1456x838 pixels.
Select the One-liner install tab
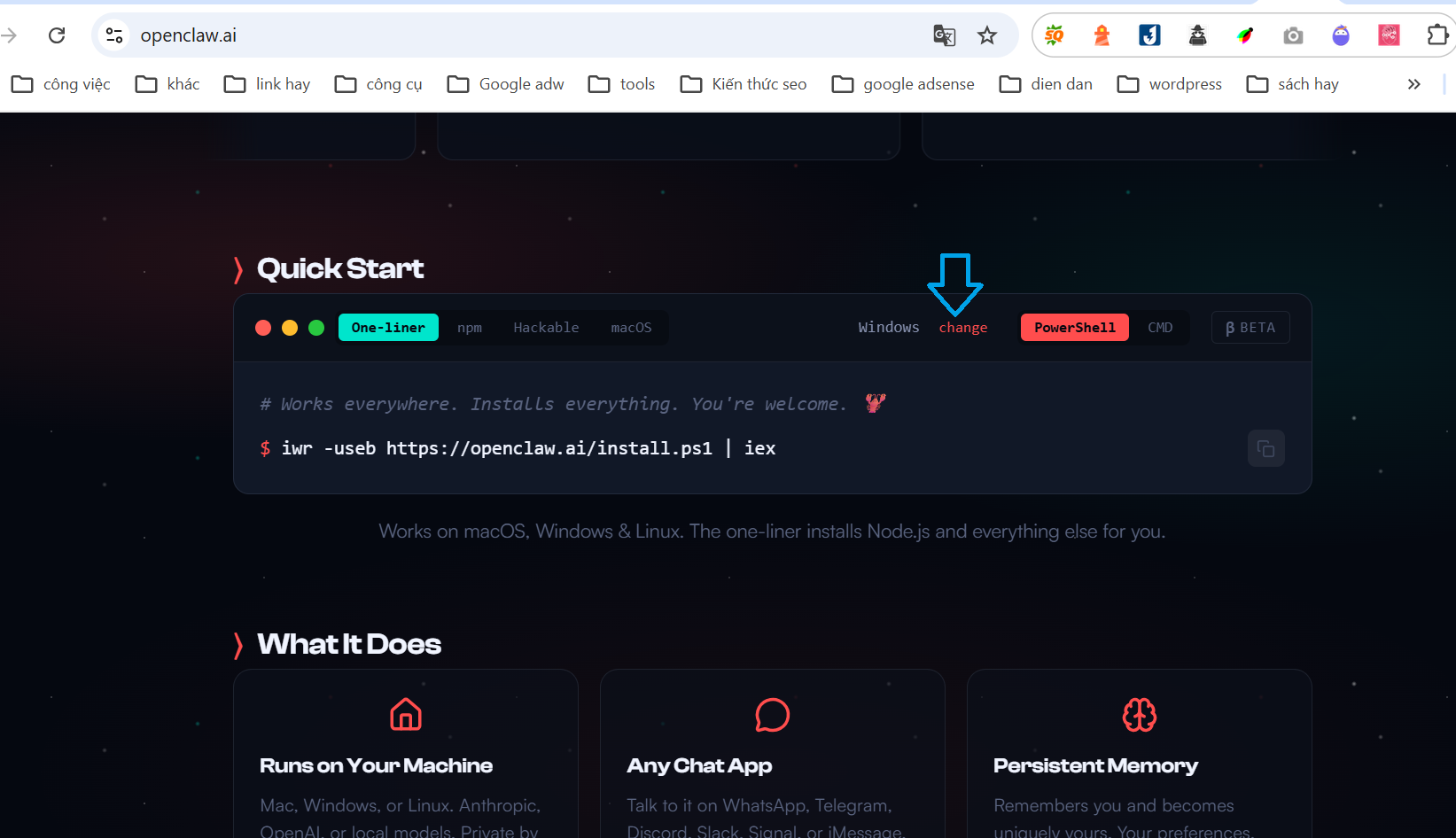click(388, 328)
